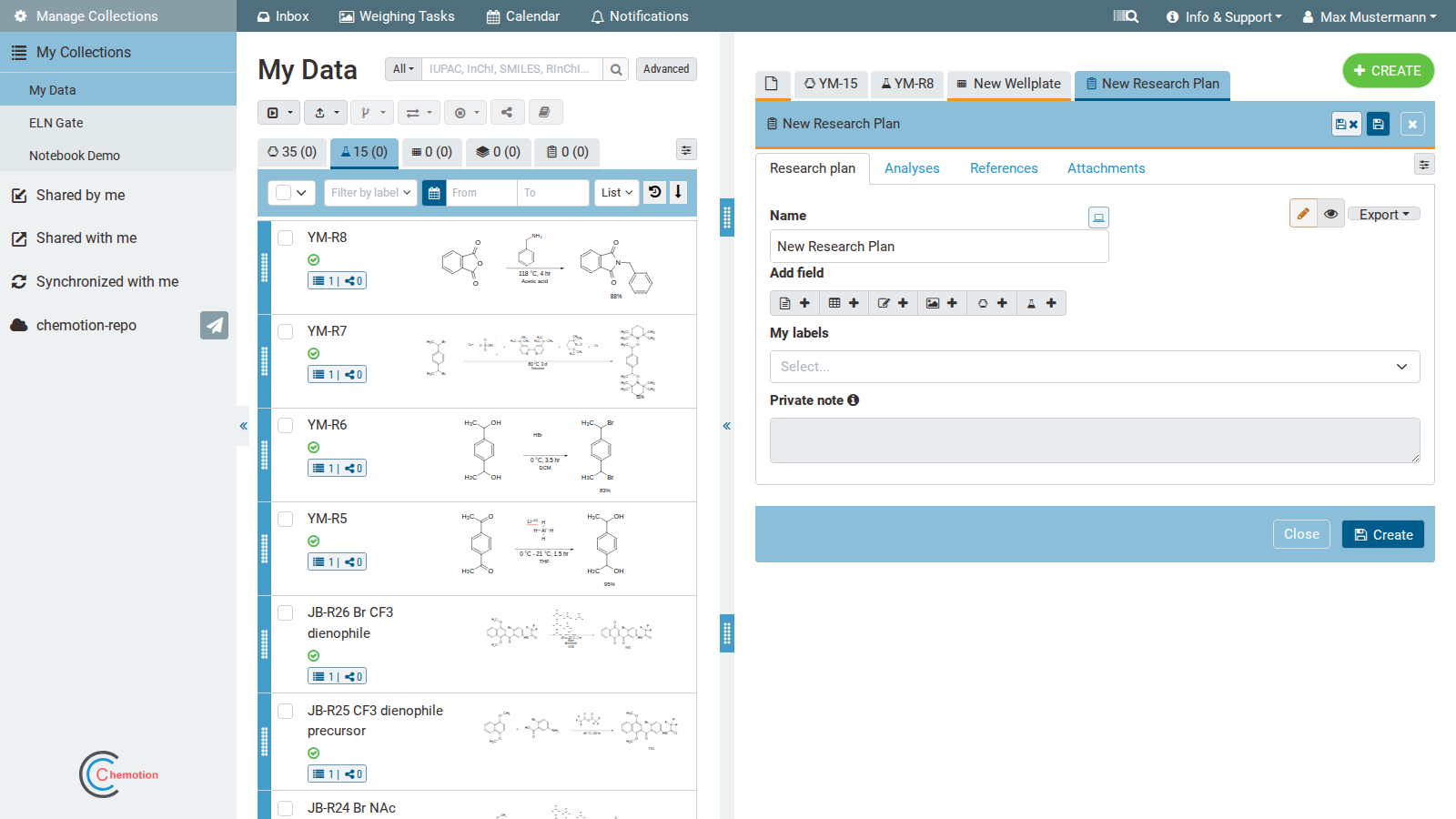Open the List view mode dropdown
This screenshot has height=819, width=1456.
(617, 193)
